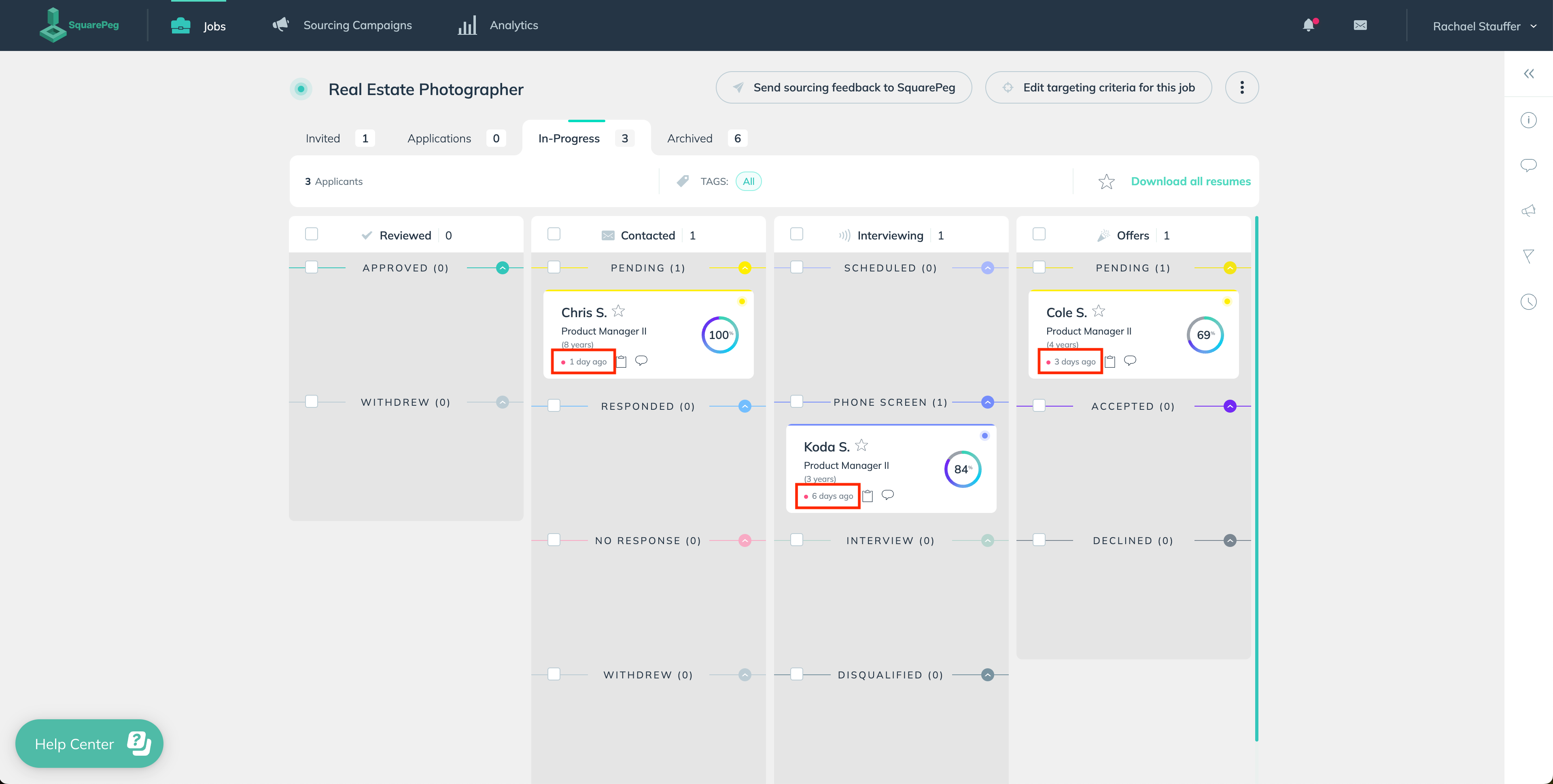This screenshot has width=1553, height=784.
Task: Open the three-dot job options menu
Action: pyautogui.click(x=1242, y=87)
